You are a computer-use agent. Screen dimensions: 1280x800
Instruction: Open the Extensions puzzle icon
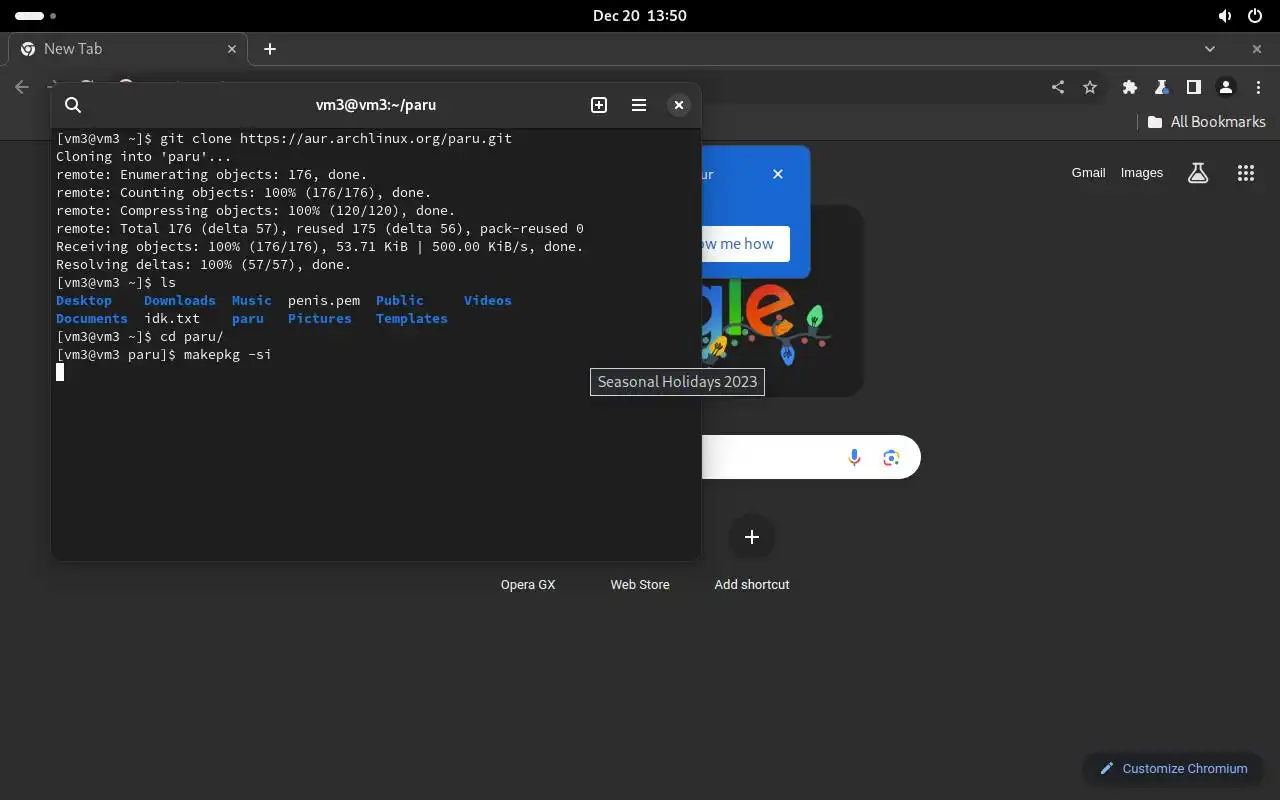[x=1130, y=87]
